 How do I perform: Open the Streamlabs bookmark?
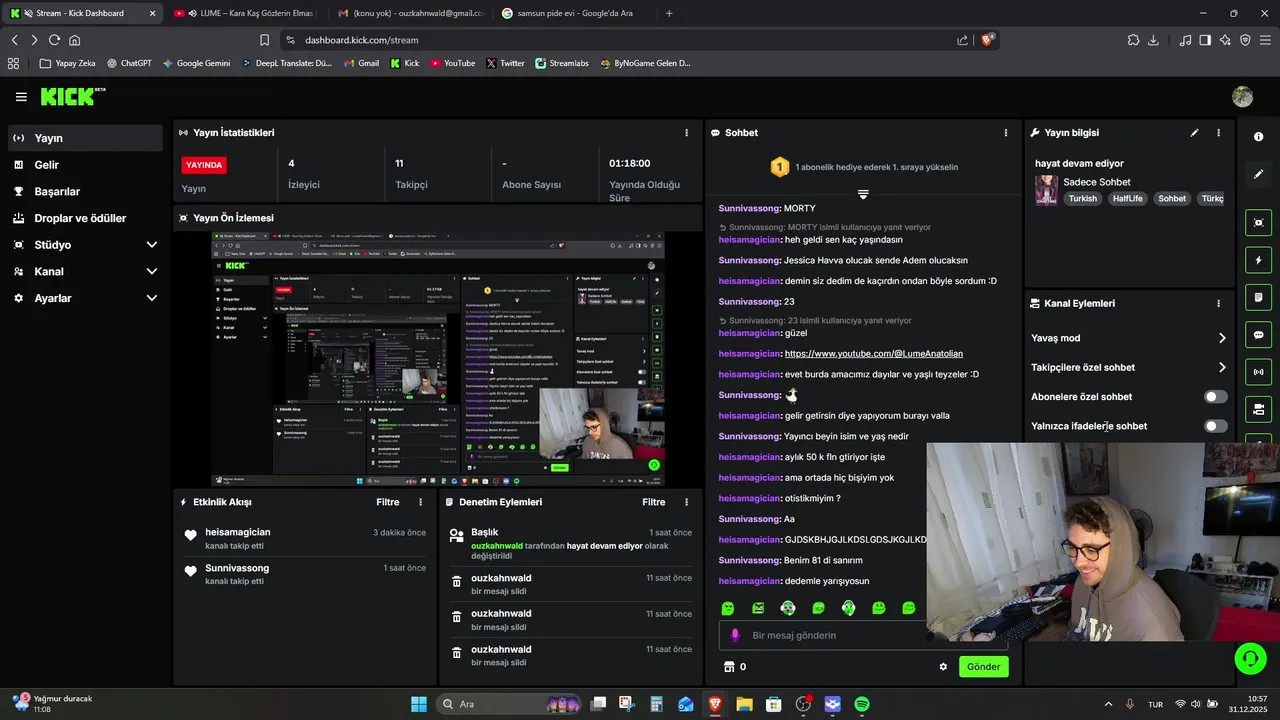tap(560, 63)
